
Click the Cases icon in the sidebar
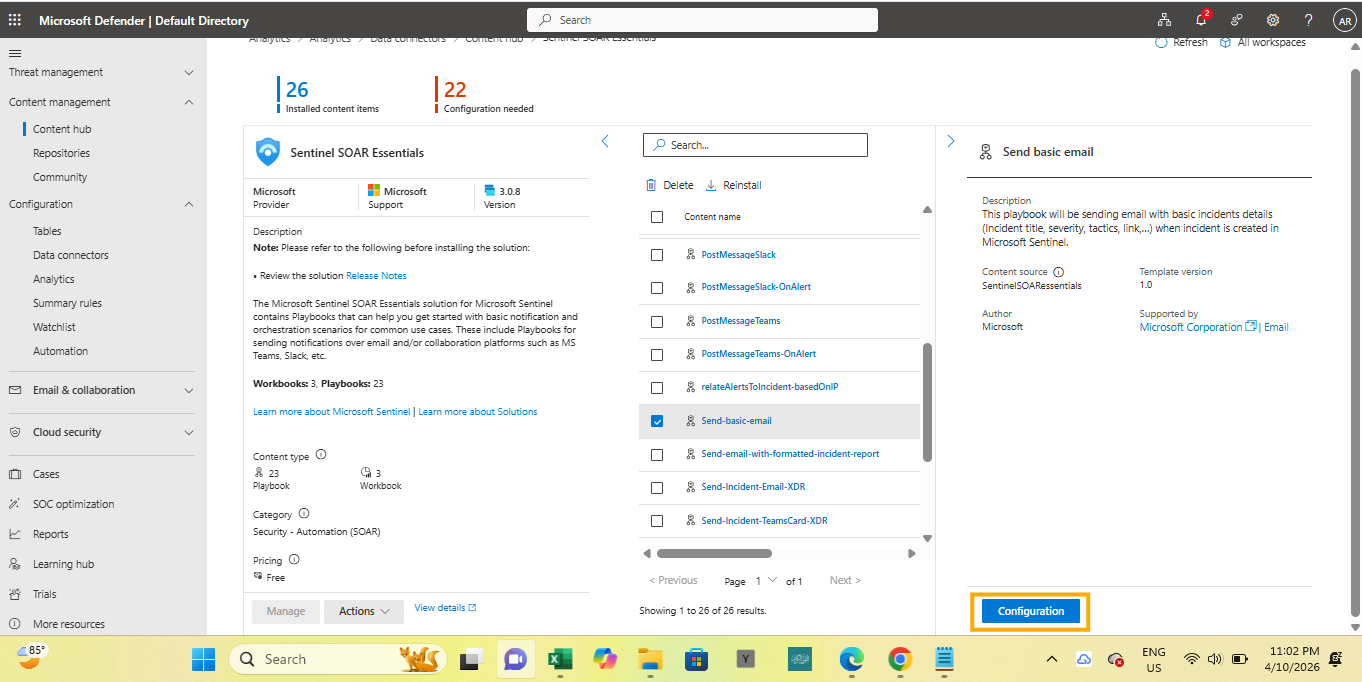coord(15,474)
